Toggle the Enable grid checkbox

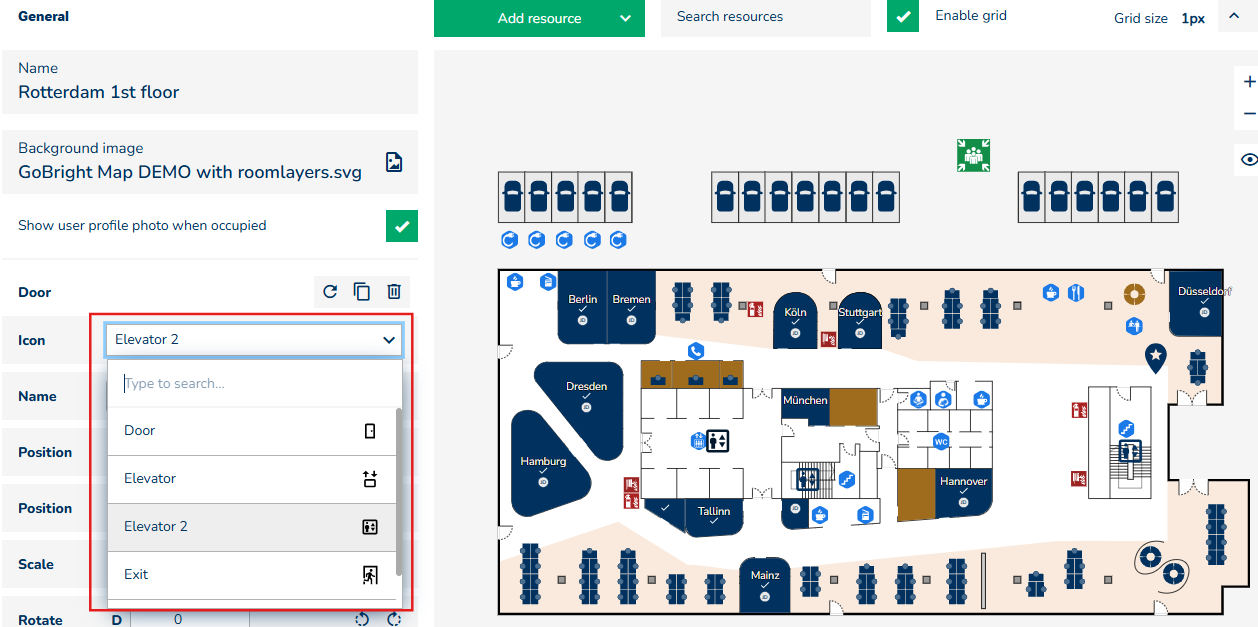(903, 17)
